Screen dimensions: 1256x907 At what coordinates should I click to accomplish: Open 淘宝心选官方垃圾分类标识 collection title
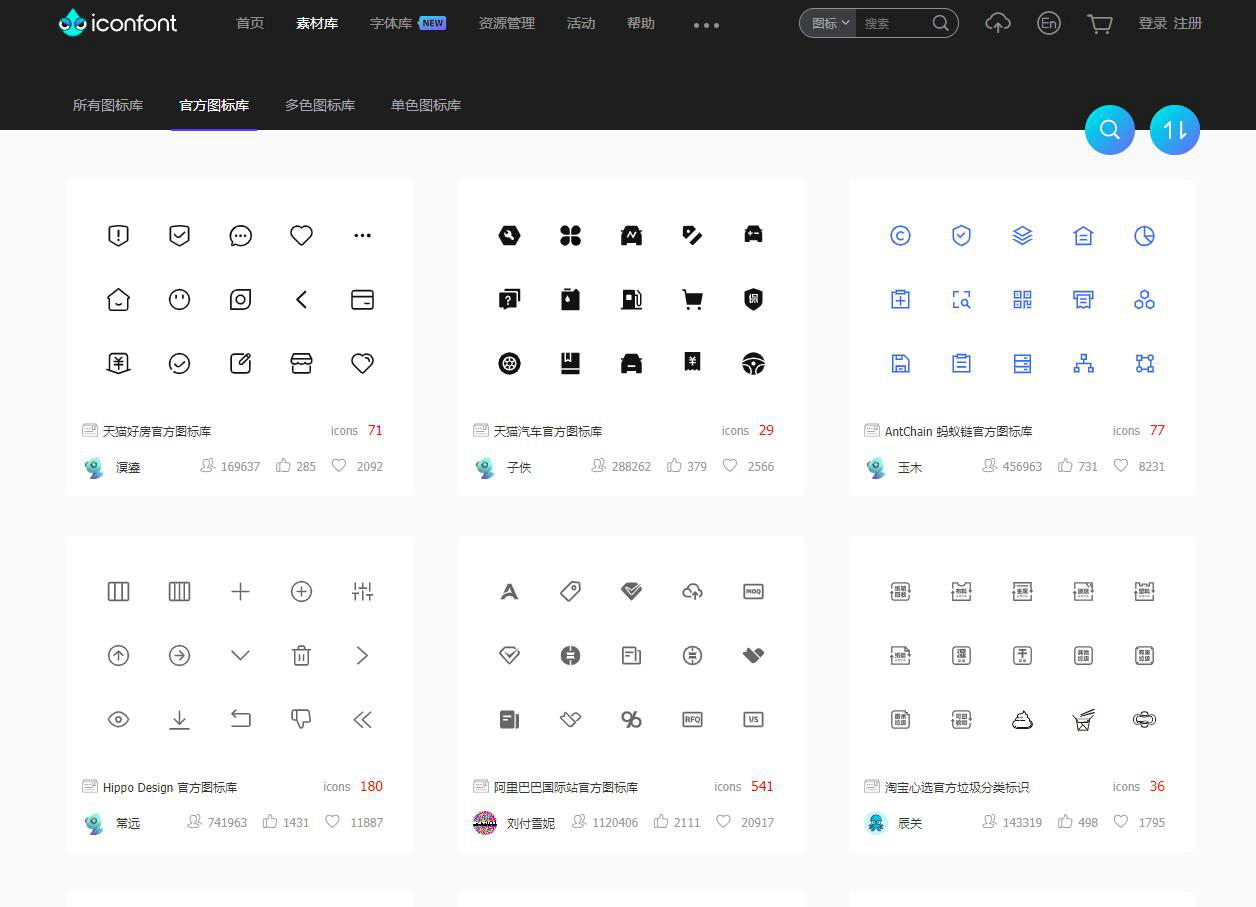point(957,787)
